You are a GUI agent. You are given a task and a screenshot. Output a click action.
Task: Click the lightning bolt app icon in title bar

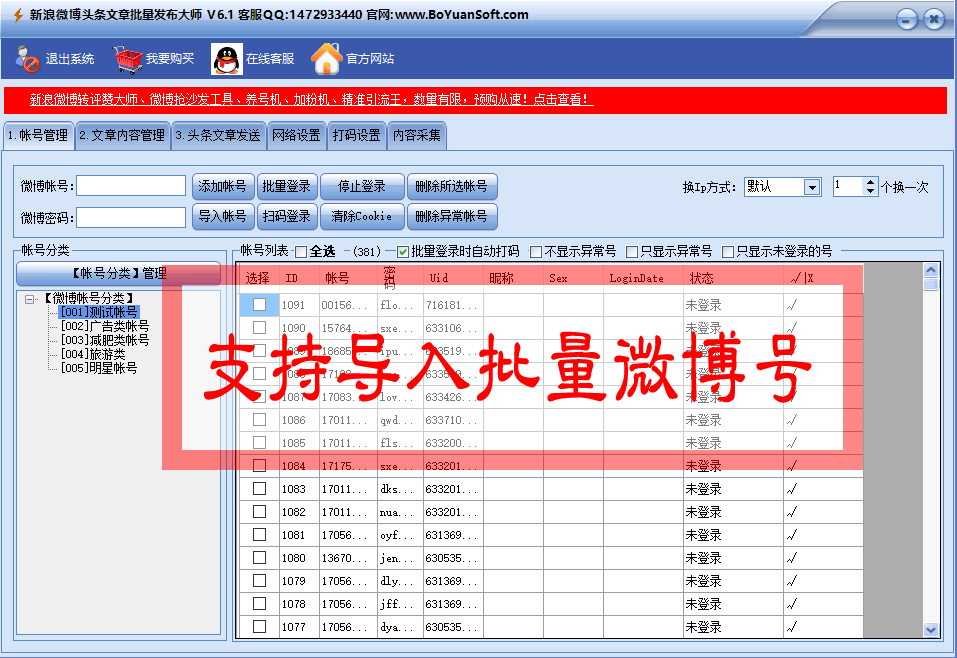(18, 15)
